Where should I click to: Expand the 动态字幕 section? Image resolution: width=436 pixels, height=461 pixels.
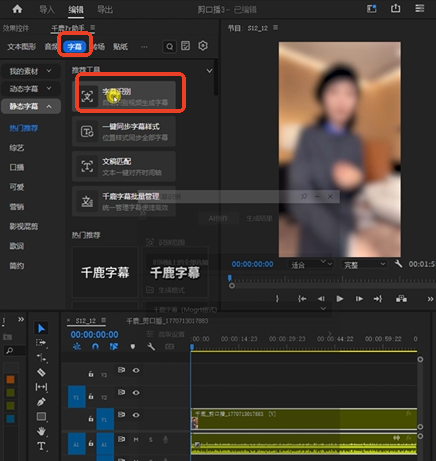31,89
